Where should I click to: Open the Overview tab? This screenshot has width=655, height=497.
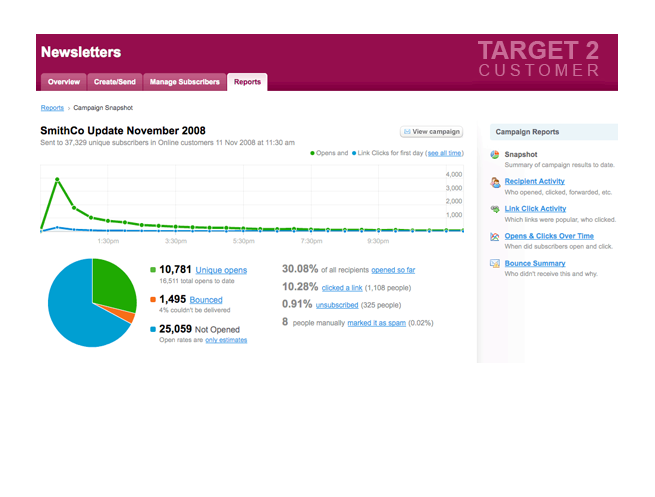tap(63, 82)
